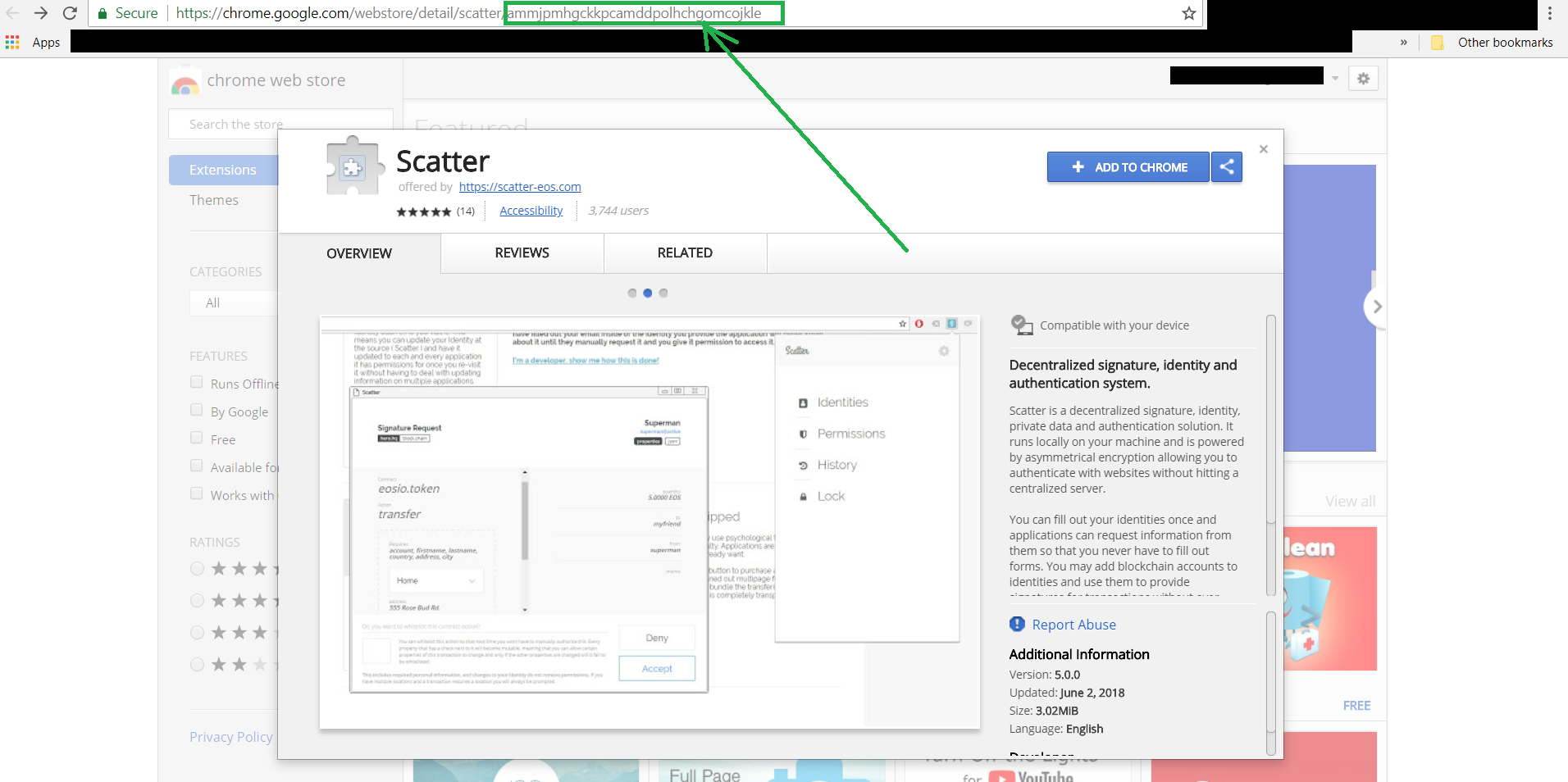Click the URL in the address bar
The height and width of the screenshot is (782, 1568).
click(468, 13)
